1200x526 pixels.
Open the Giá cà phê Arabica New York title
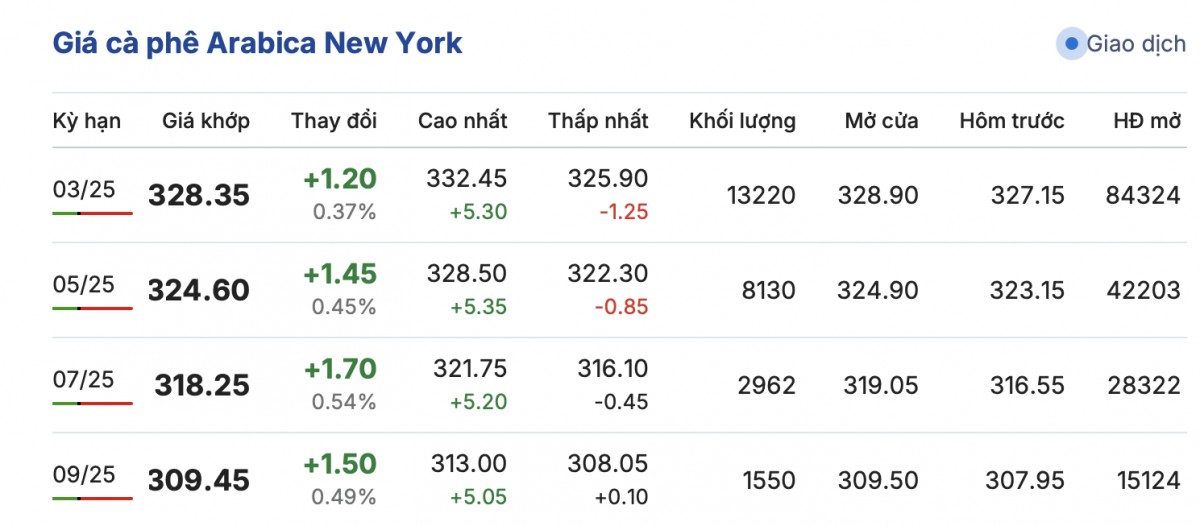click(257, 44)
